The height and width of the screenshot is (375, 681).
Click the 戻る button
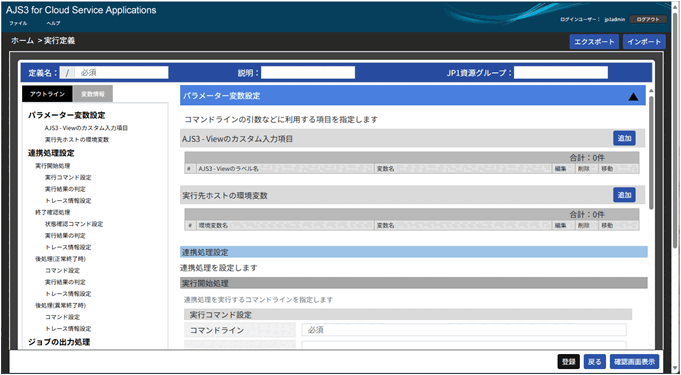[595, 362]
